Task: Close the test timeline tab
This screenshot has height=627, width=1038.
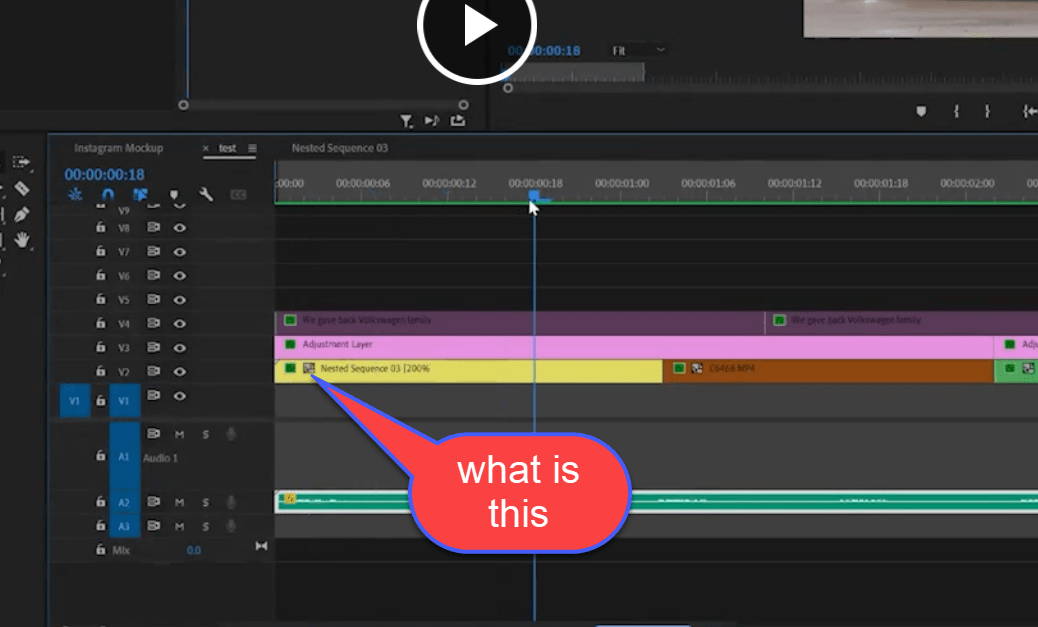Action: click(207, 147)
